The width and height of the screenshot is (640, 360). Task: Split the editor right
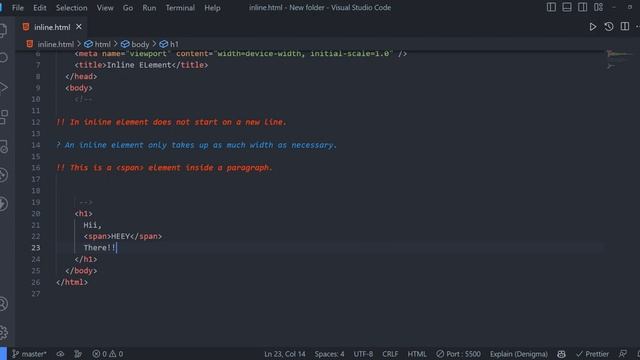pos(624,27)
